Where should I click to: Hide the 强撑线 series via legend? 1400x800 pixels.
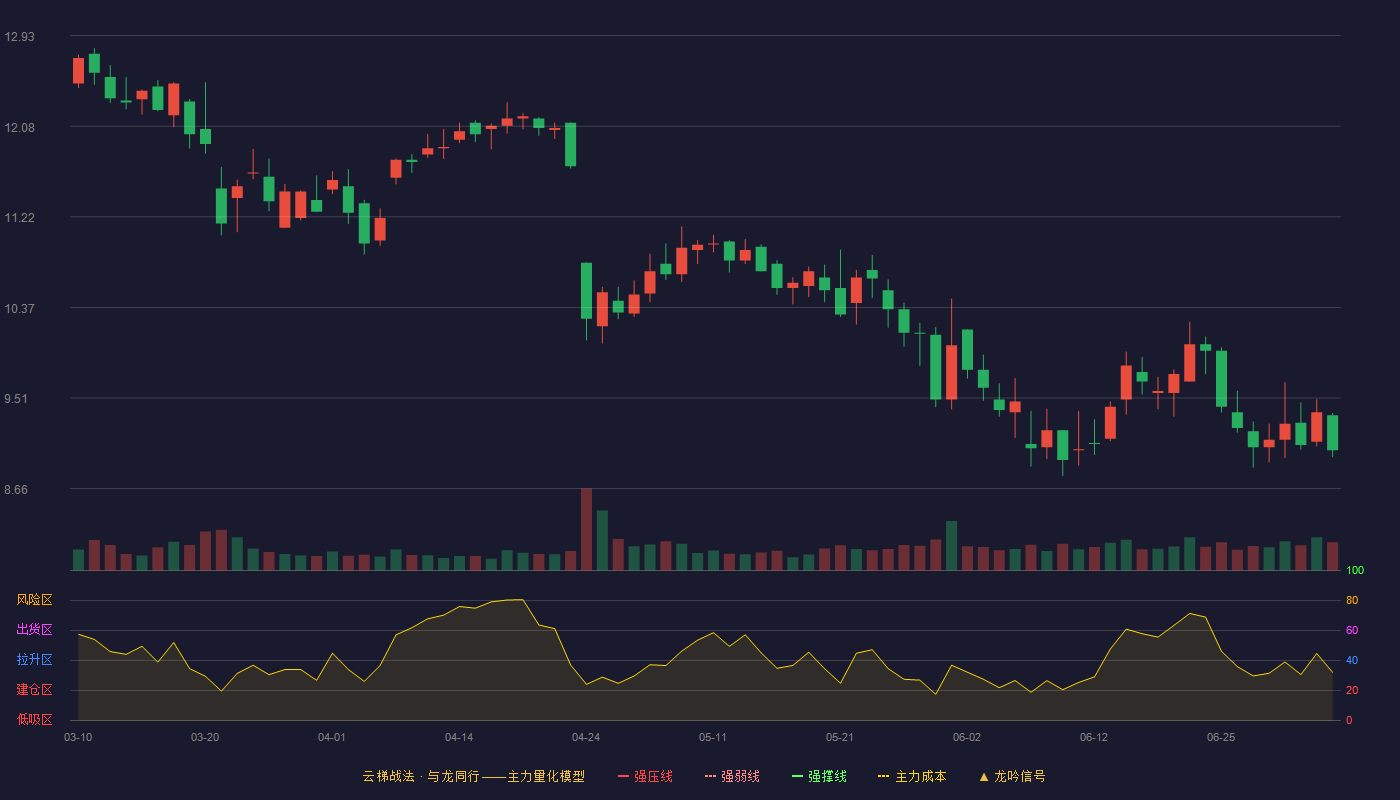pyautogui.click(x=819, y=776)
